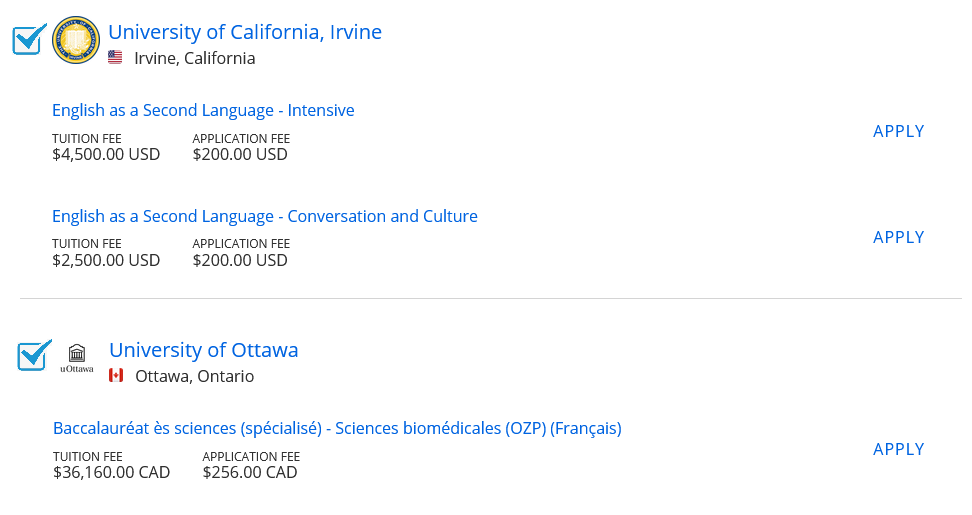Apply to the ESL Intensive program
The image size is (972, 515).
[898, 131]
